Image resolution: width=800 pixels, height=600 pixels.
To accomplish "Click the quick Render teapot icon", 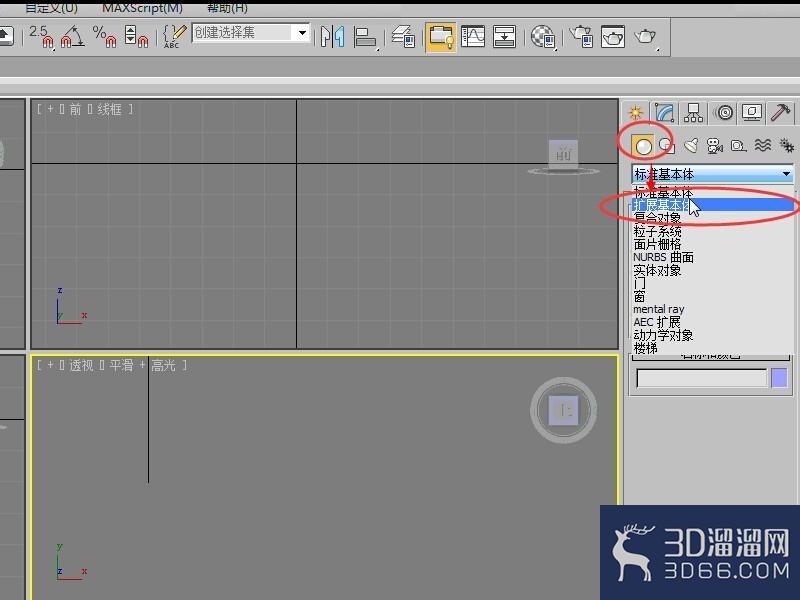I will tap(645, 37).
